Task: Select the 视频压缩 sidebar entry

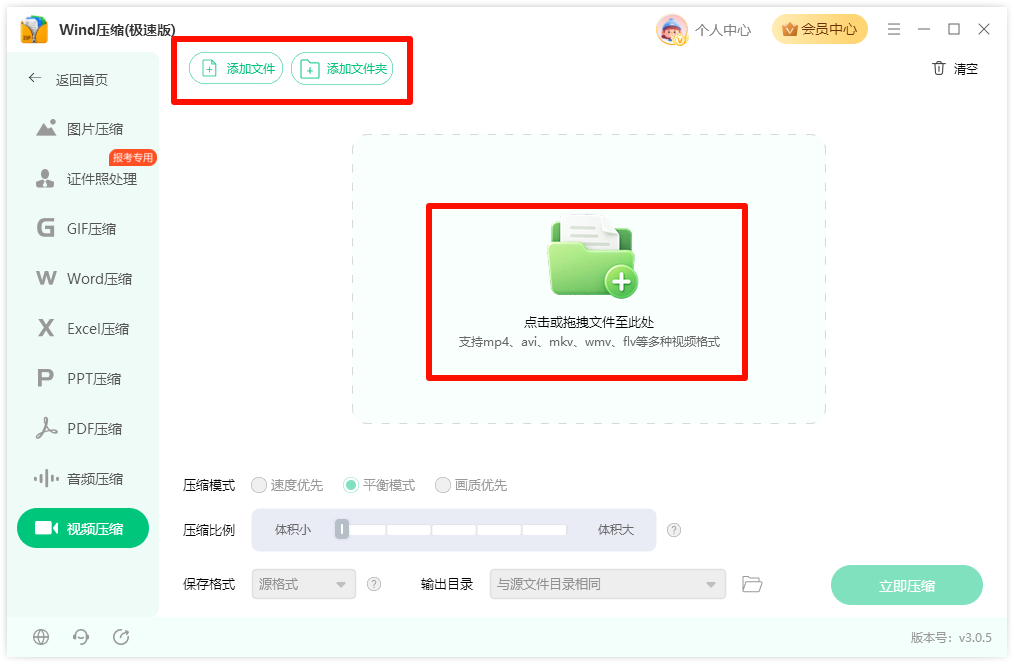Action: coord(83,528)
